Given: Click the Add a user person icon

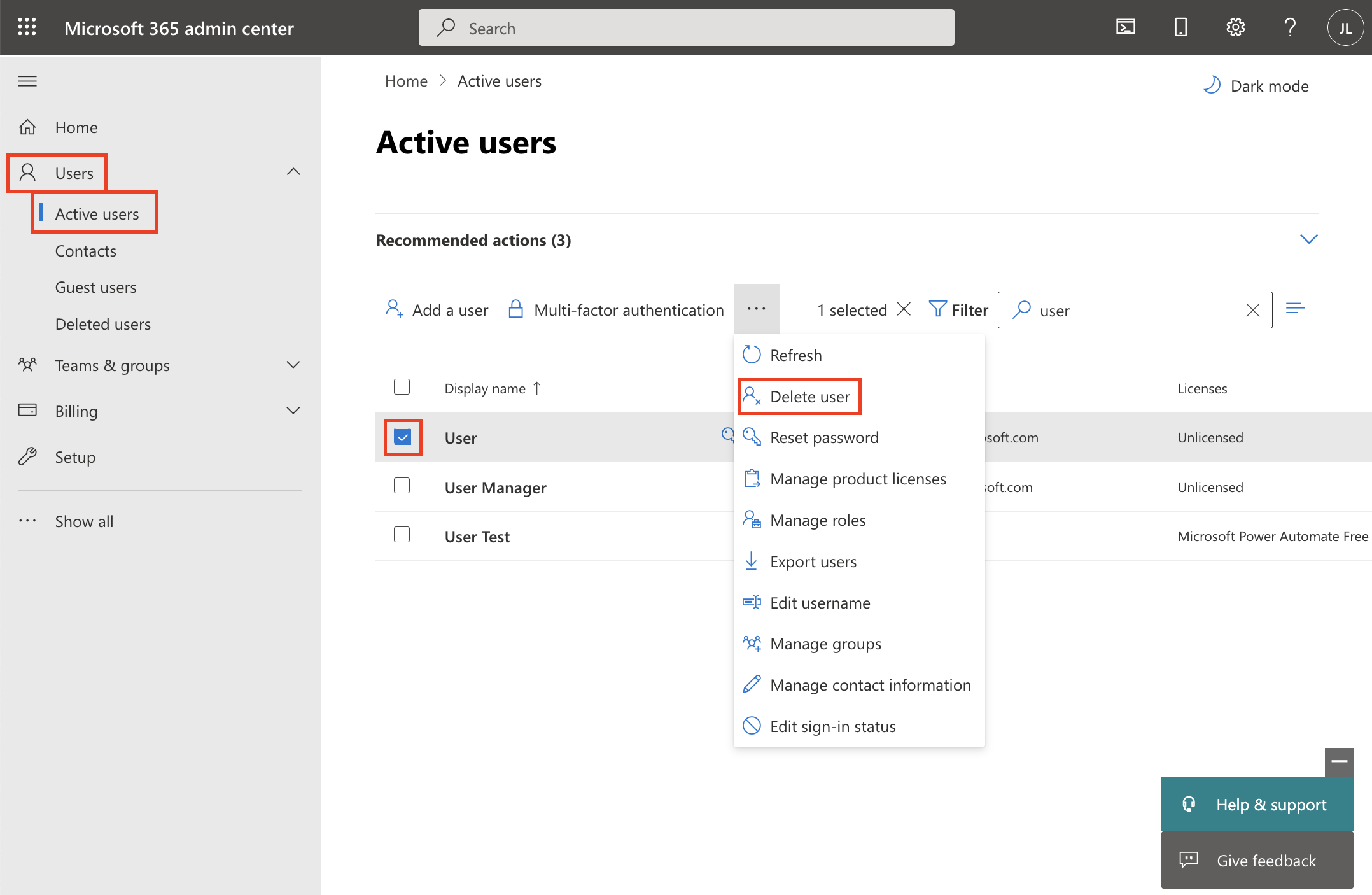Looking at the screenshot, I should tap(394, 309).
